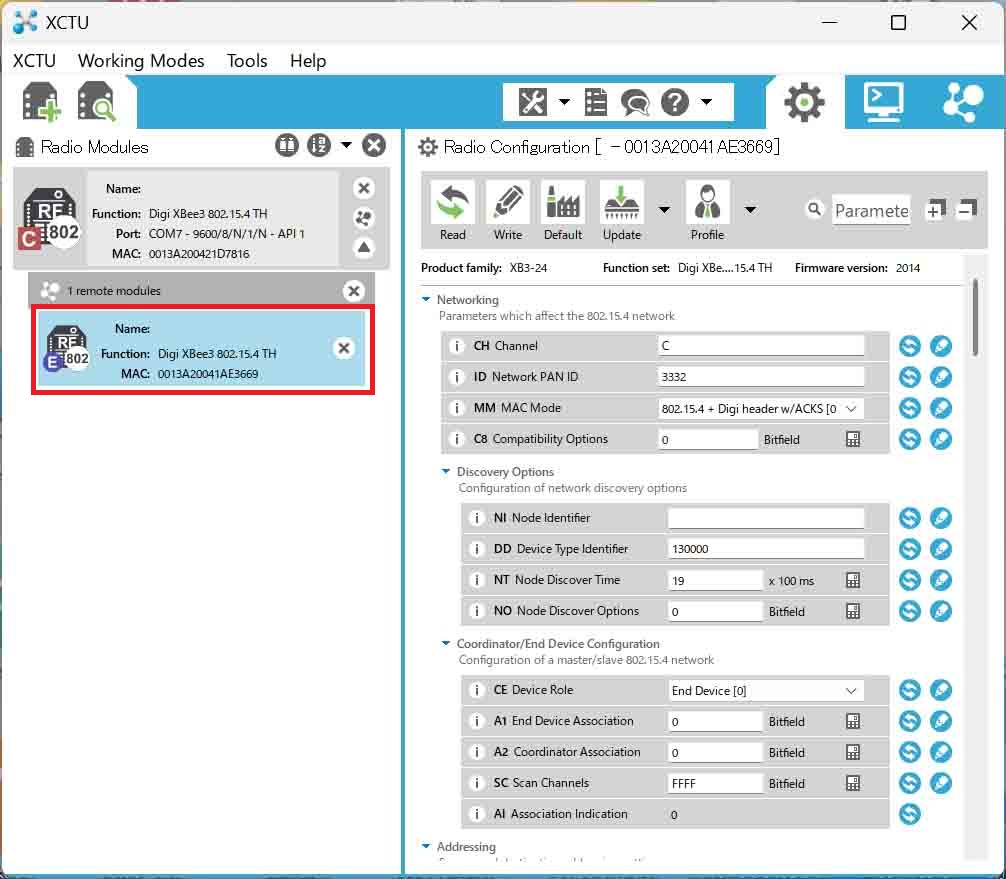The height and width of the screenshot is (879, 1006).
Task: Expand all sections with plus icon
Action: pyautogui.click(x=935, y=209)
